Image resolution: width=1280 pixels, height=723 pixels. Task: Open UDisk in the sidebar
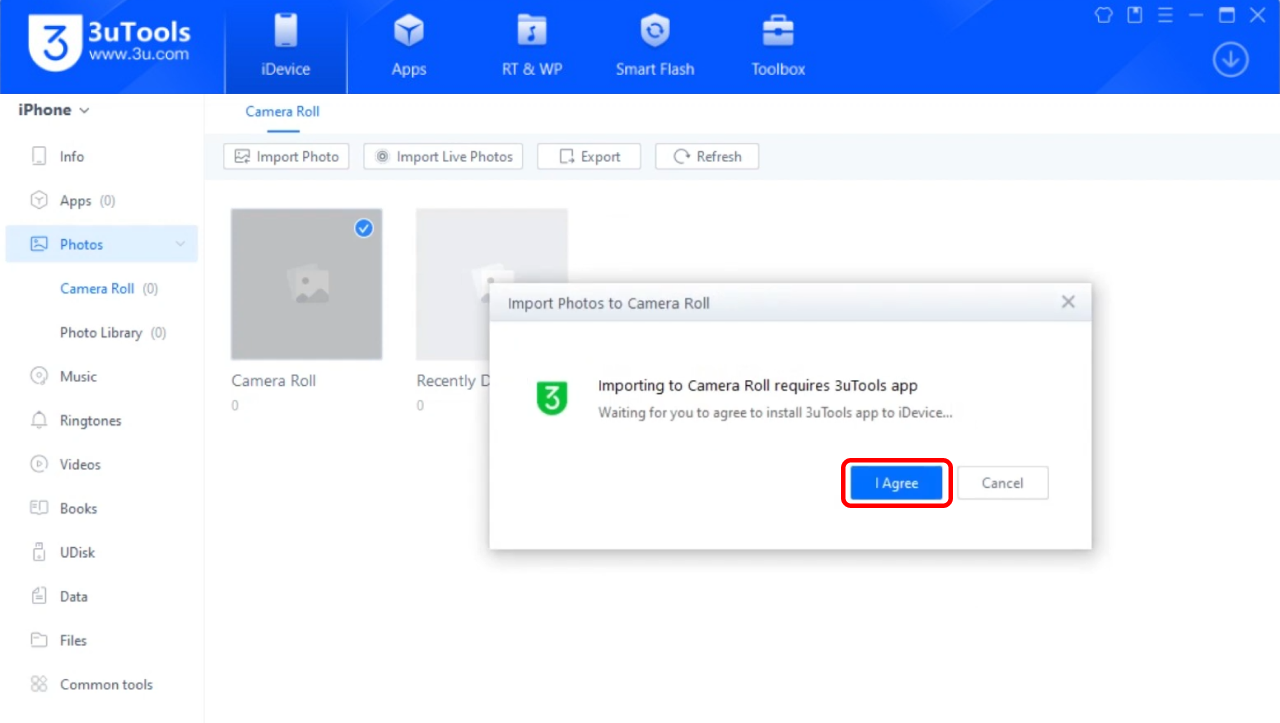[x=77, y=553]
